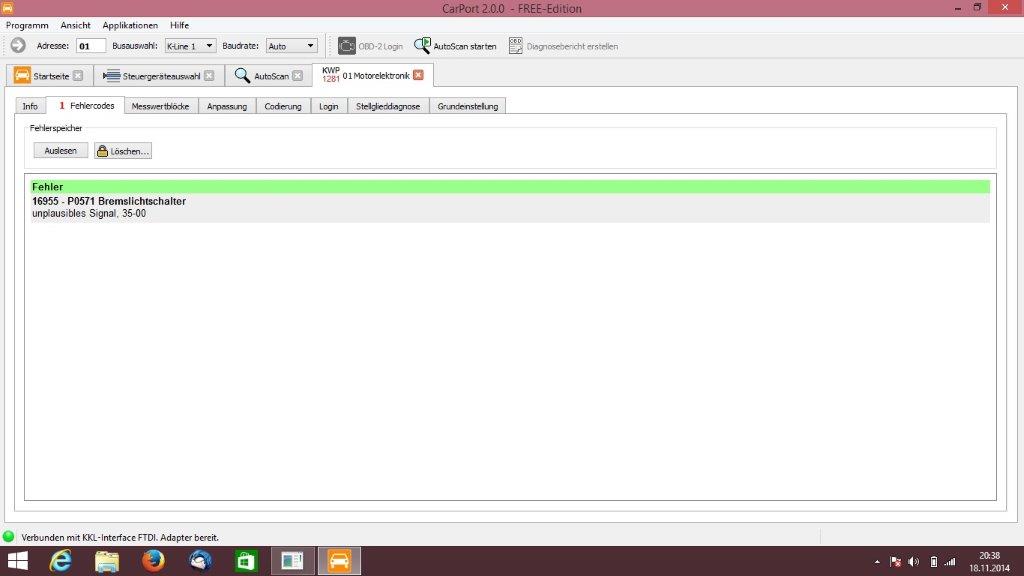Click the volume speaker tray icon
1024x576 pixels.
click(x=914, y=562)
